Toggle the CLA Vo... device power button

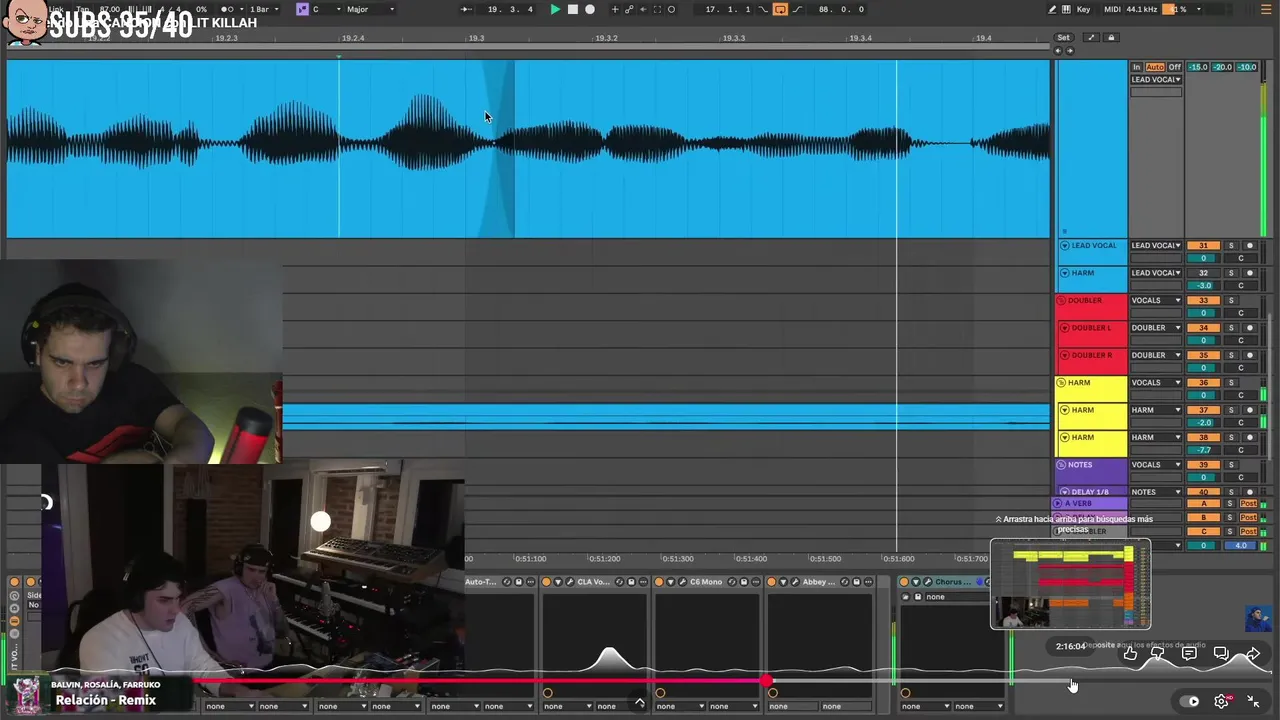coord(546,582)
